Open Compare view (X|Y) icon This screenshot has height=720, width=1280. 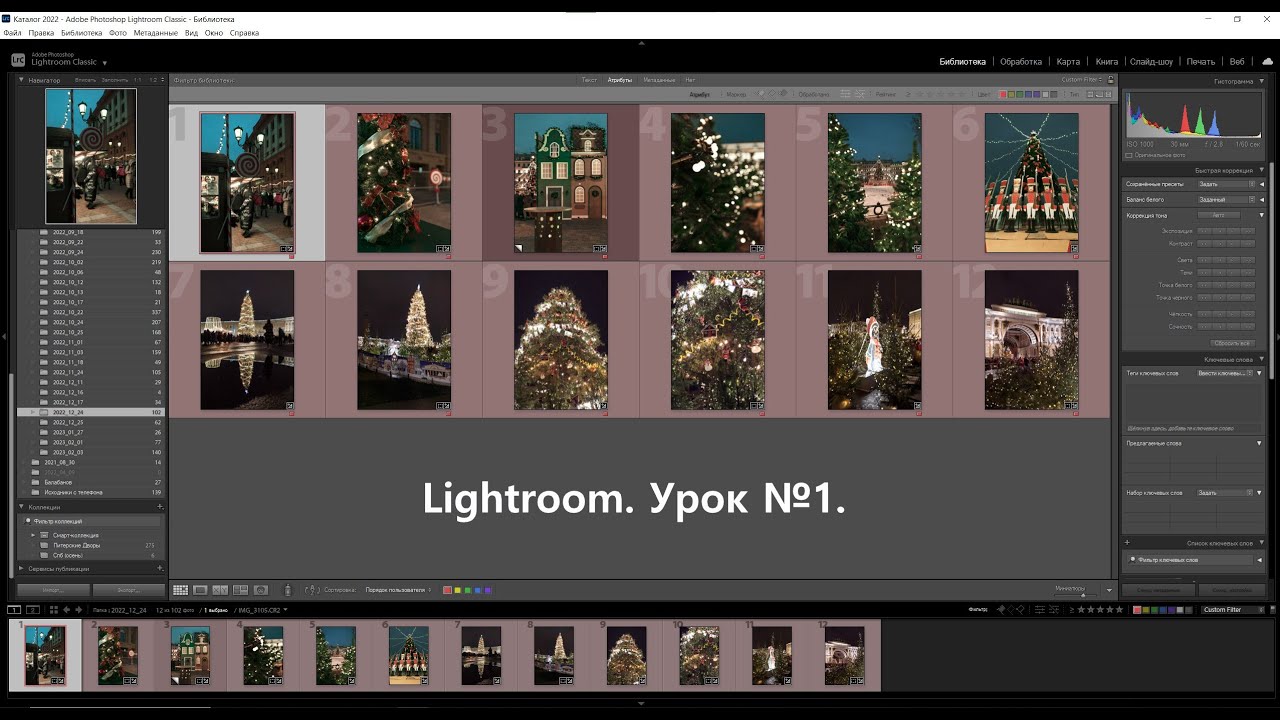point(220,590)
